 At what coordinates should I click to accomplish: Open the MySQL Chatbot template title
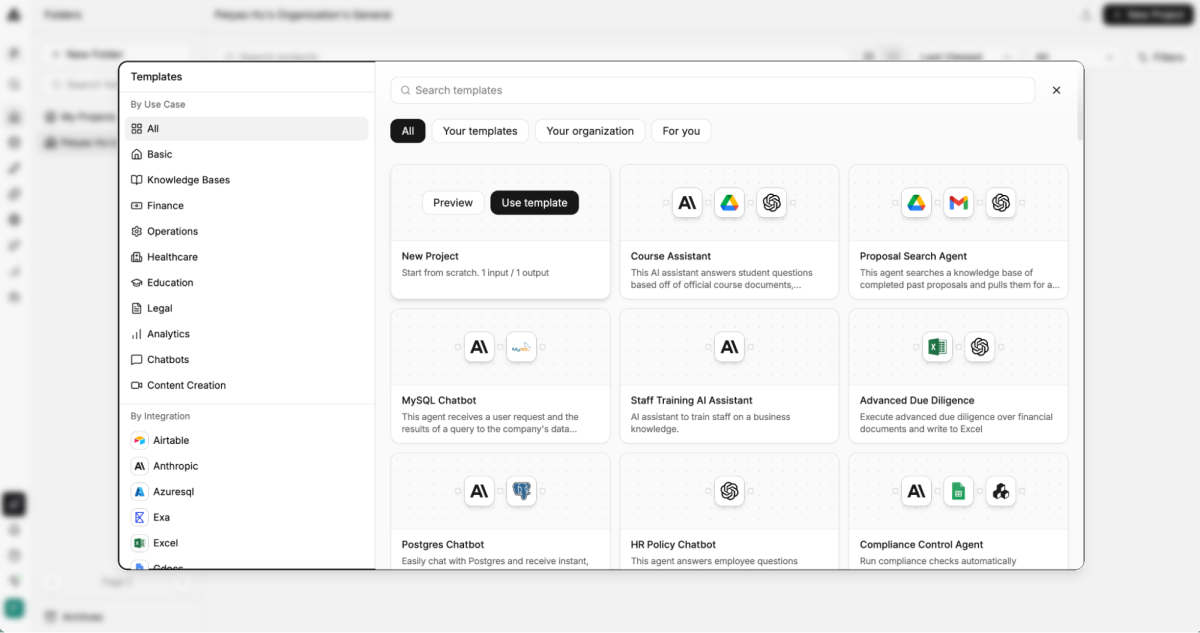(440, 400)
